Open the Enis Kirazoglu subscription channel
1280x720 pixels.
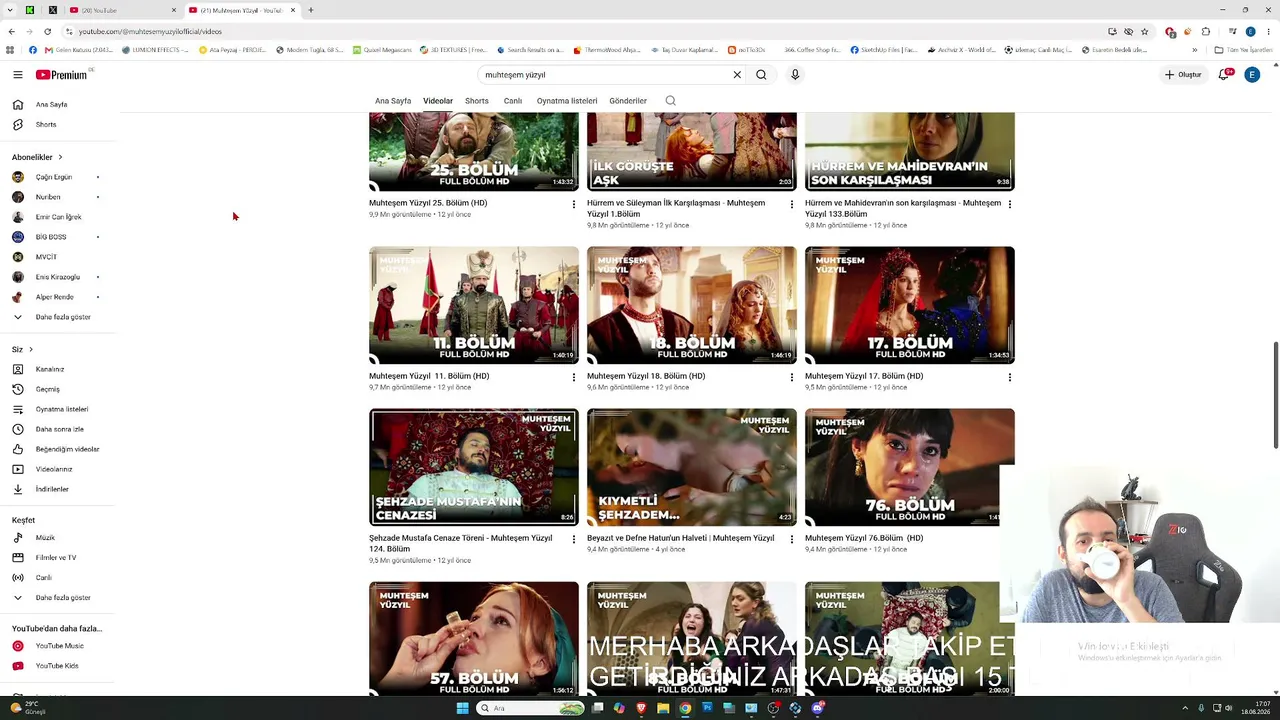[60, 277]
